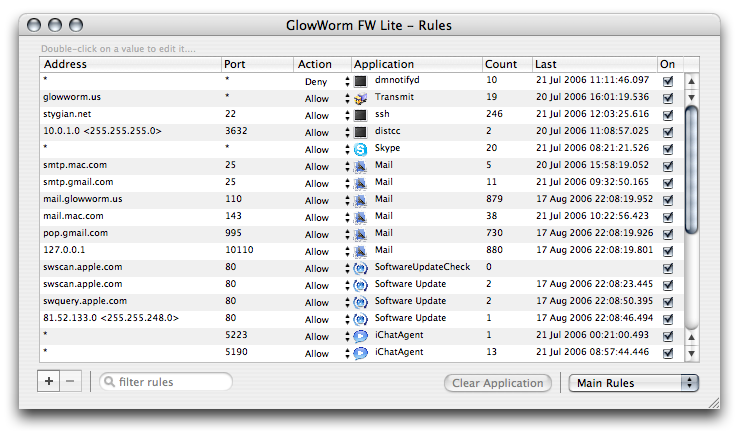This screenshot has width=741, height=431.
Task: Remove selected rule with minus button
Action: (70, 381)
